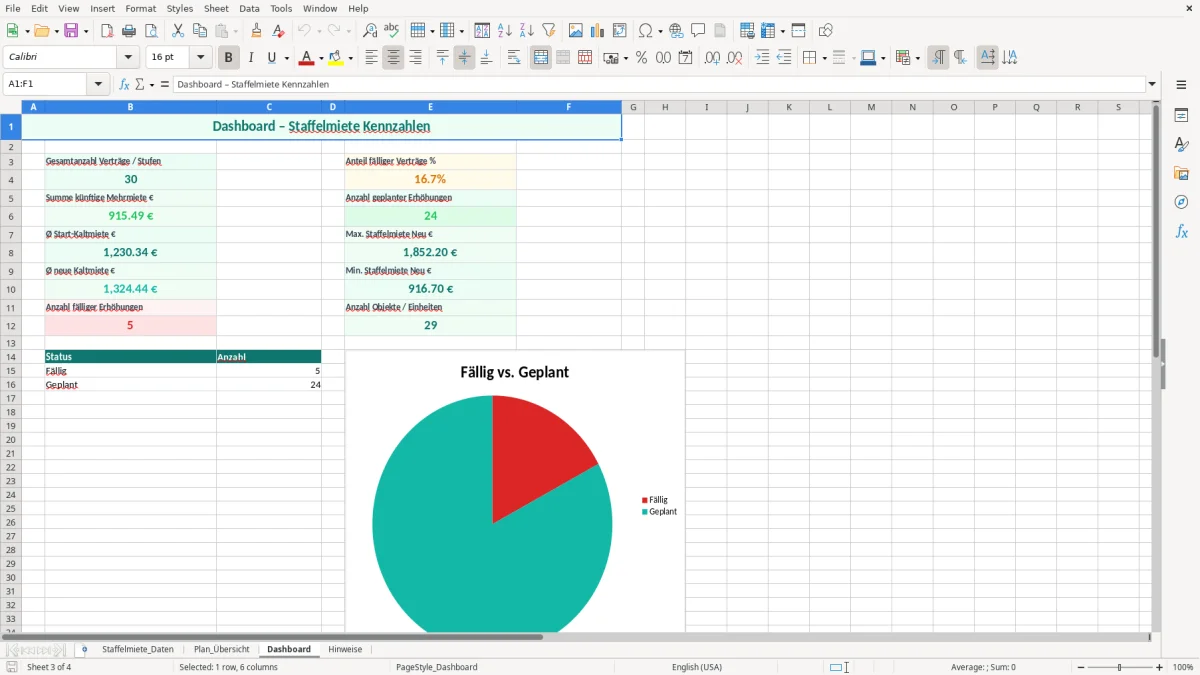Screen dimensions: 1200x675
Task: Expand the Name Box dropdown arrow
Action: click(x=98, y=85)
